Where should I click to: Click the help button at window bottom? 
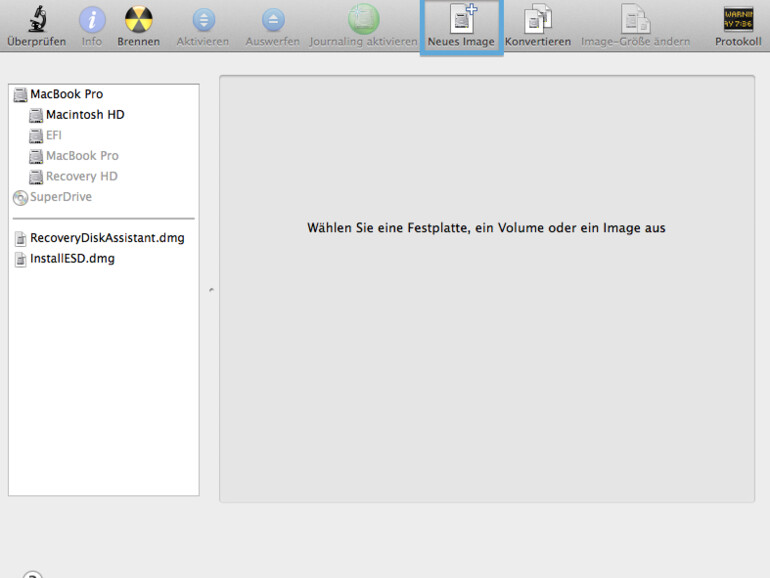[32, 575]
